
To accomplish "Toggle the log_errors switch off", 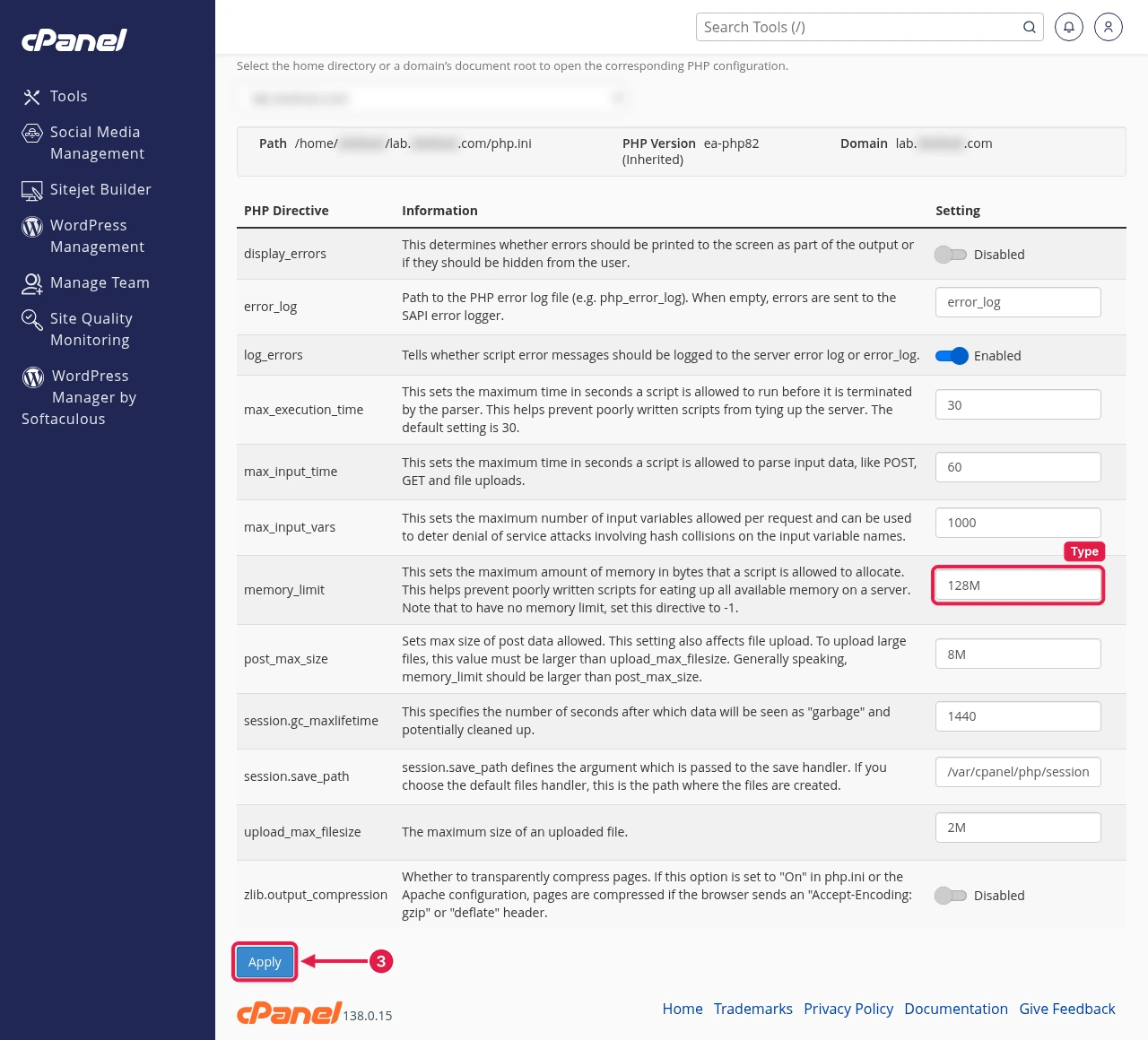I will 952,356.
